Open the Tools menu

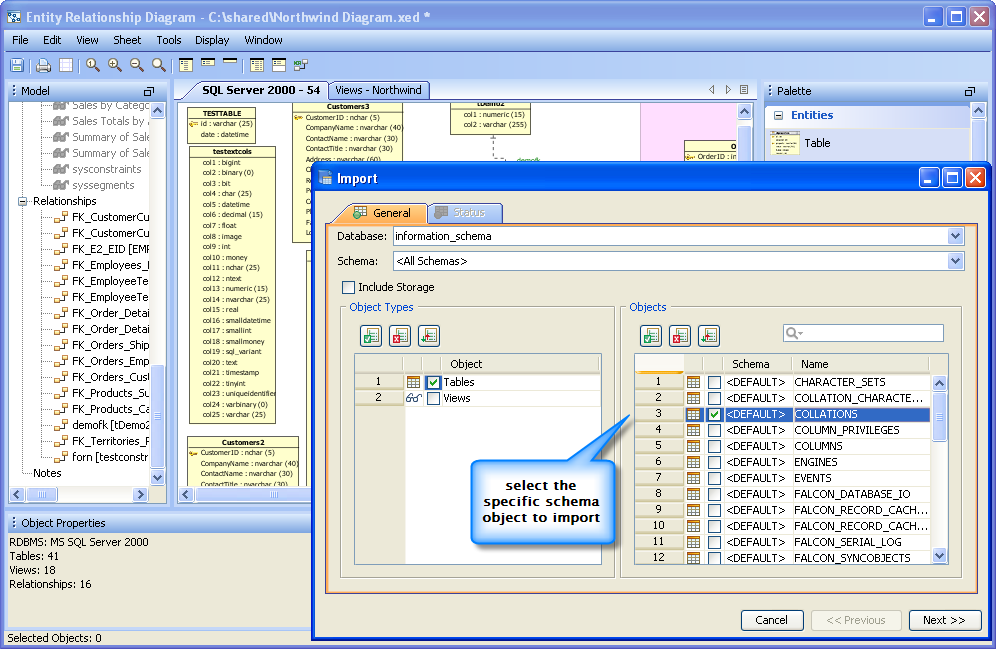click(169, 40)
